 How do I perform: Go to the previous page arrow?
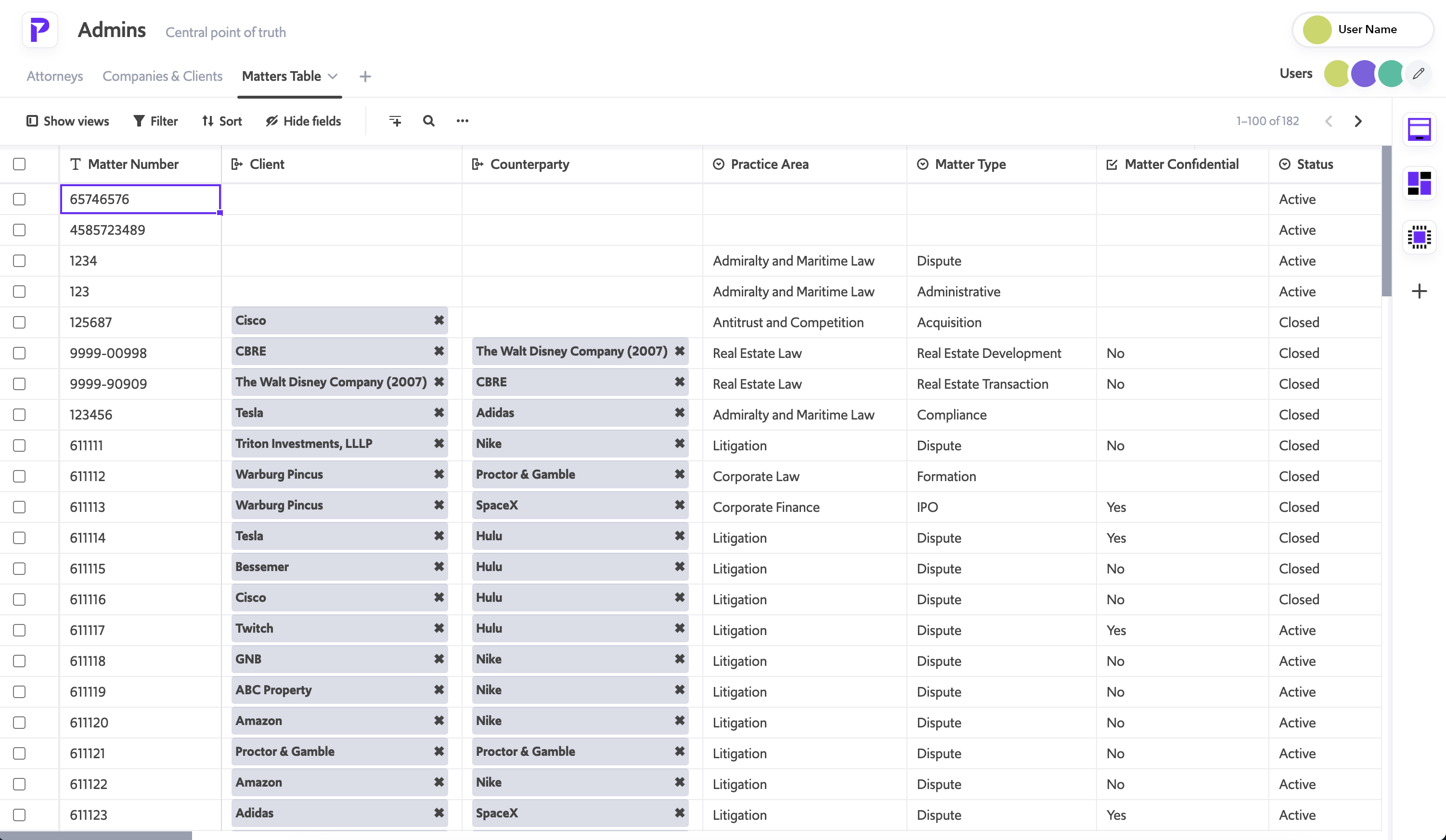pos(1329,121)
